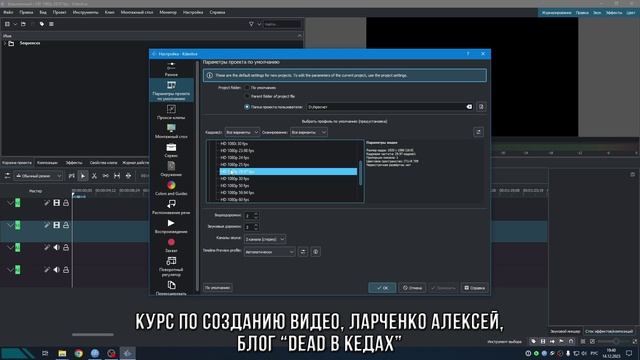640x360 pixels.
Task: Click the Отмена button
Action: [x=412, y=288]
